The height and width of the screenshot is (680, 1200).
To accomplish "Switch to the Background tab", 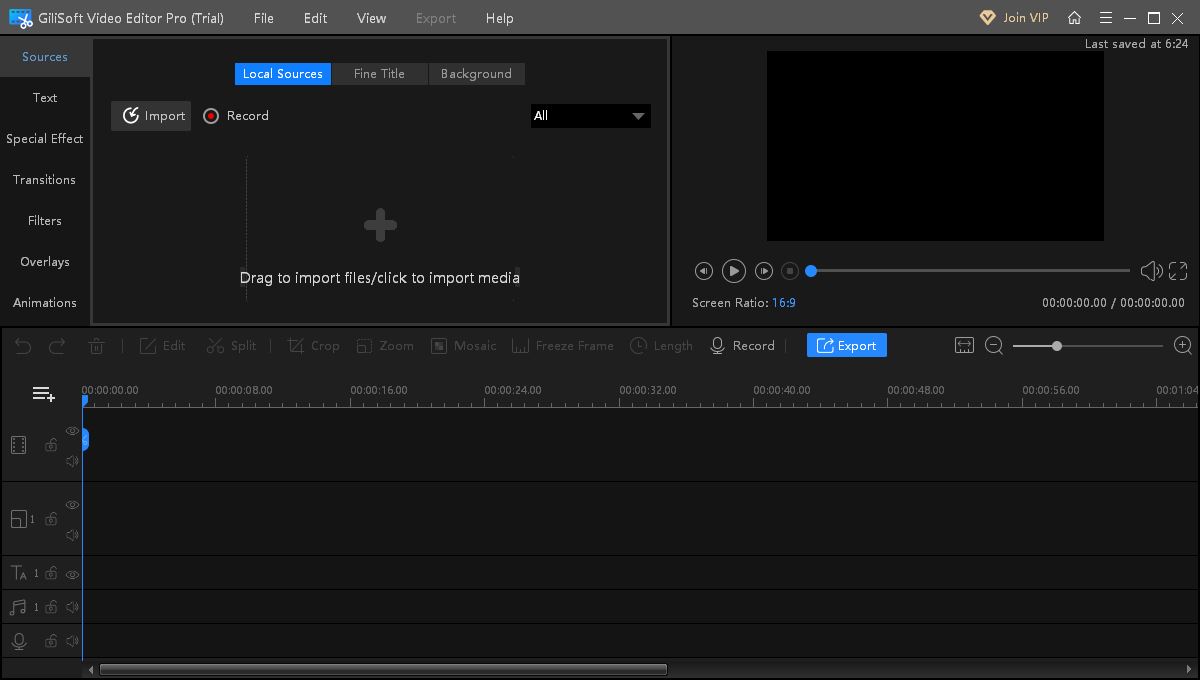I will tap(476, 73).
